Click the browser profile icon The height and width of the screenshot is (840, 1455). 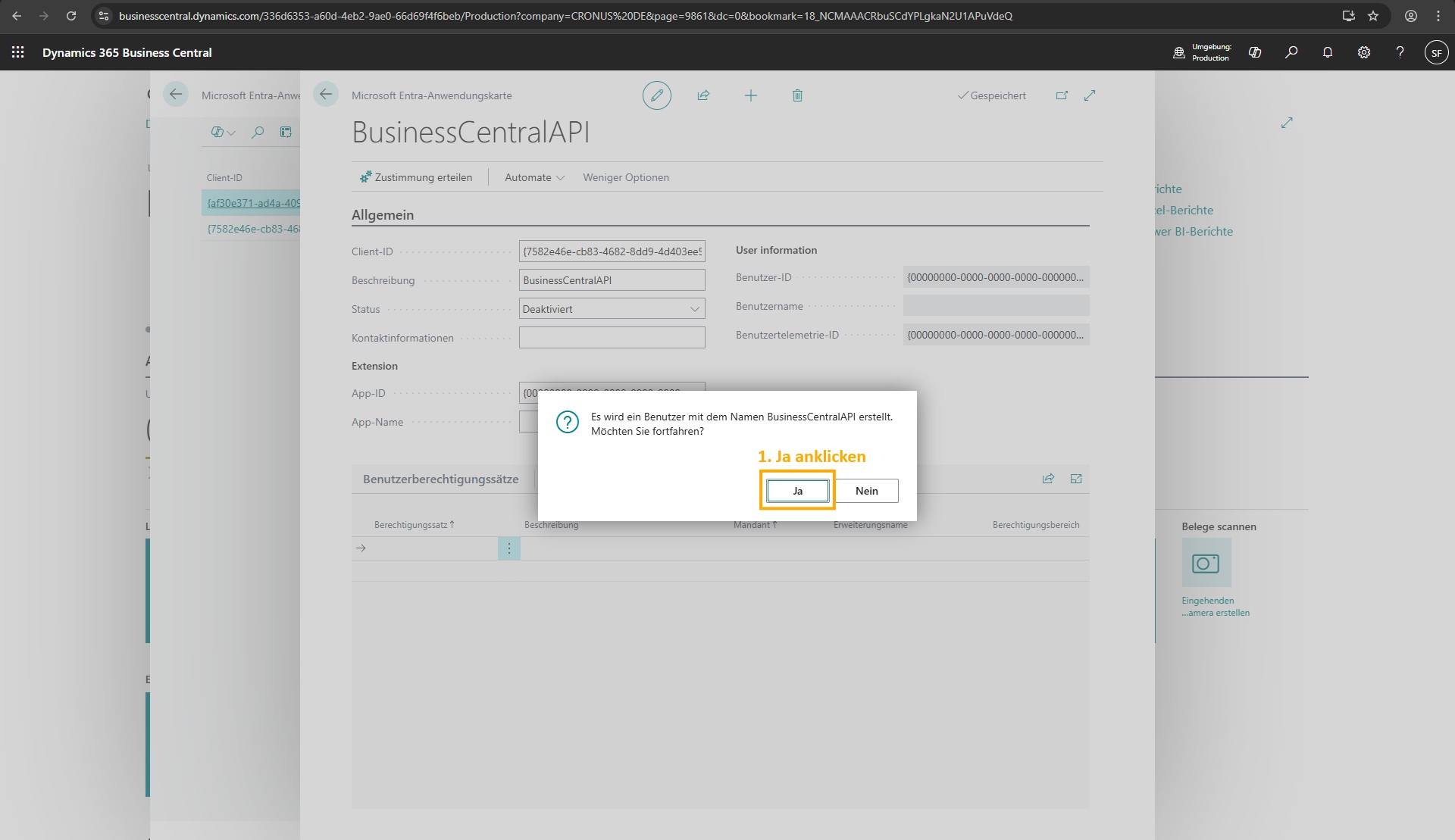point(1411,16)
